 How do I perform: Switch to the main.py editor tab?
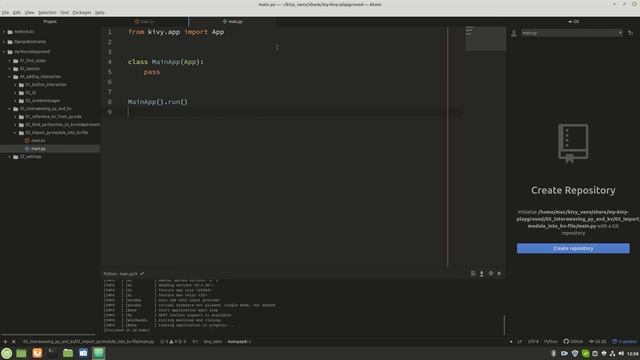(233, 22)
